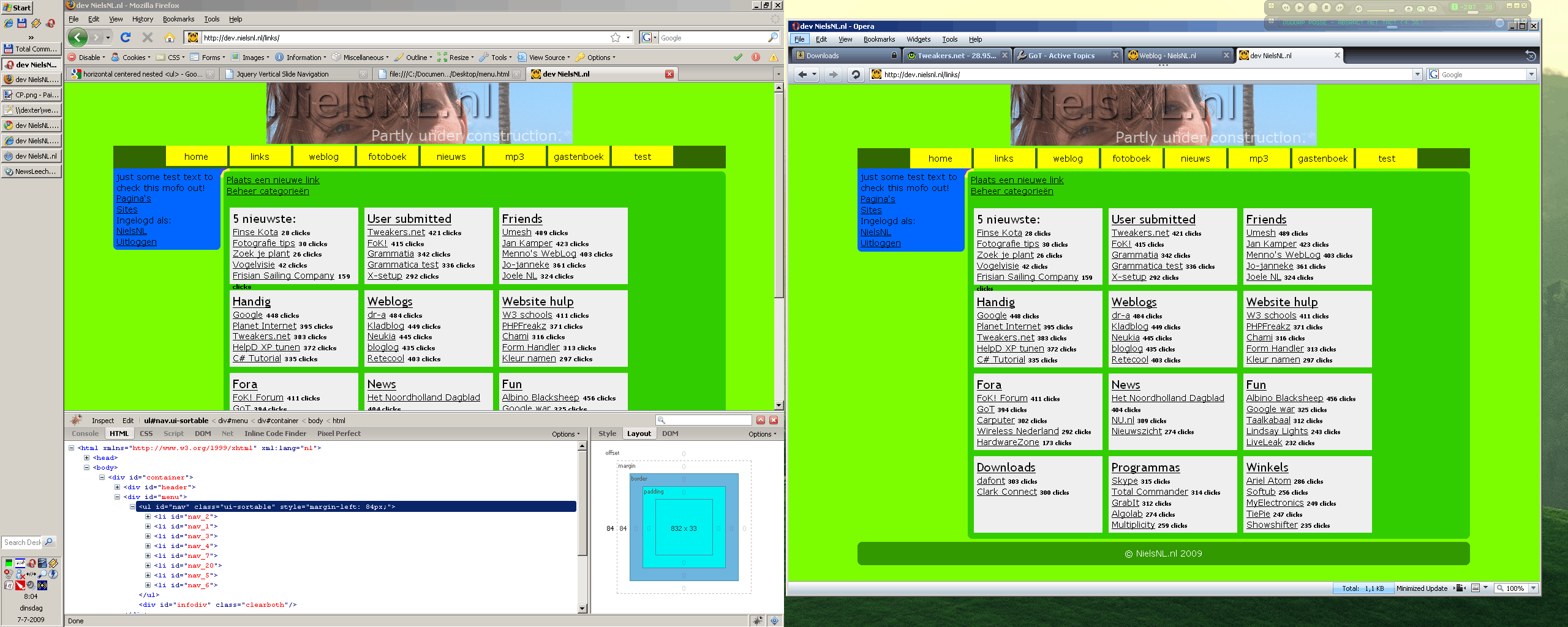Switch to Jquery Vertical Slide Navigation tab
The height and width of the screenshot is (627, 1568).
click(x=296, y=74)
